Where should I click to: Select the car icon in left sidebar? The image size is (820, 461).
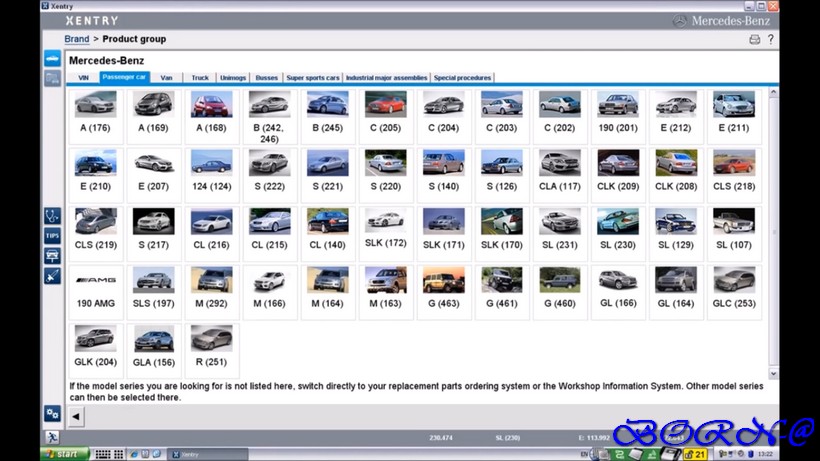[x=52, y=59]
